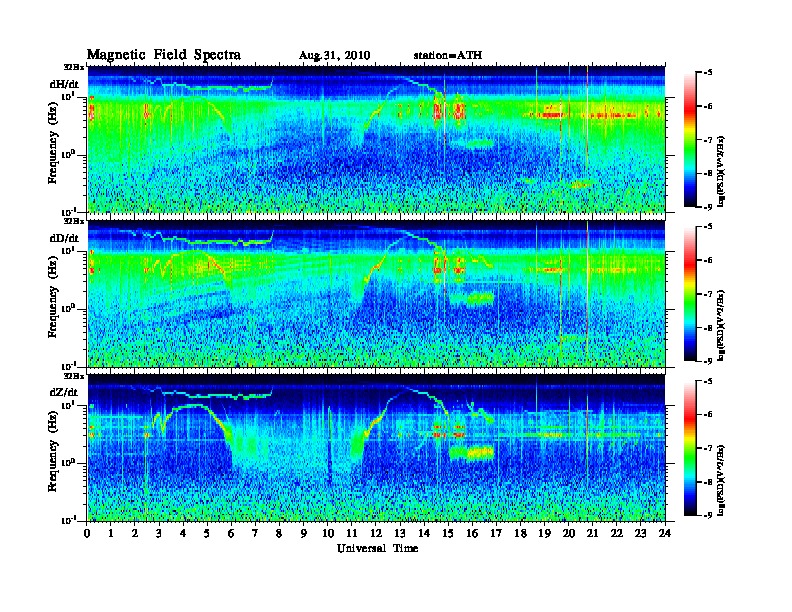Click the dD/dt spectrogram plot
The width and height of the screenshot is (792, 612).
376,294
